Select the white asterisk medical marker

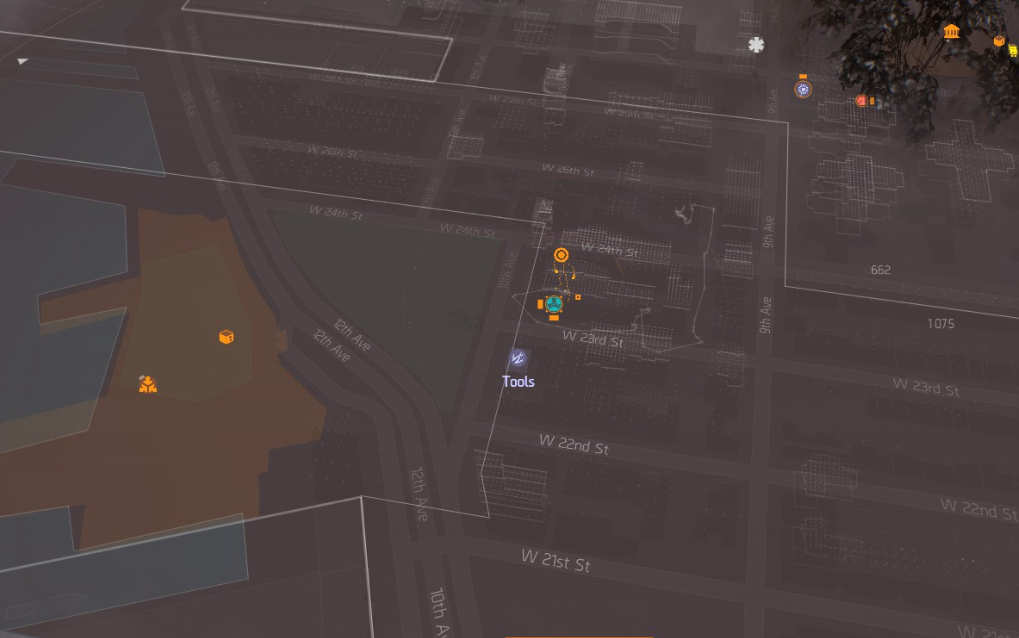tap(756, 45)
